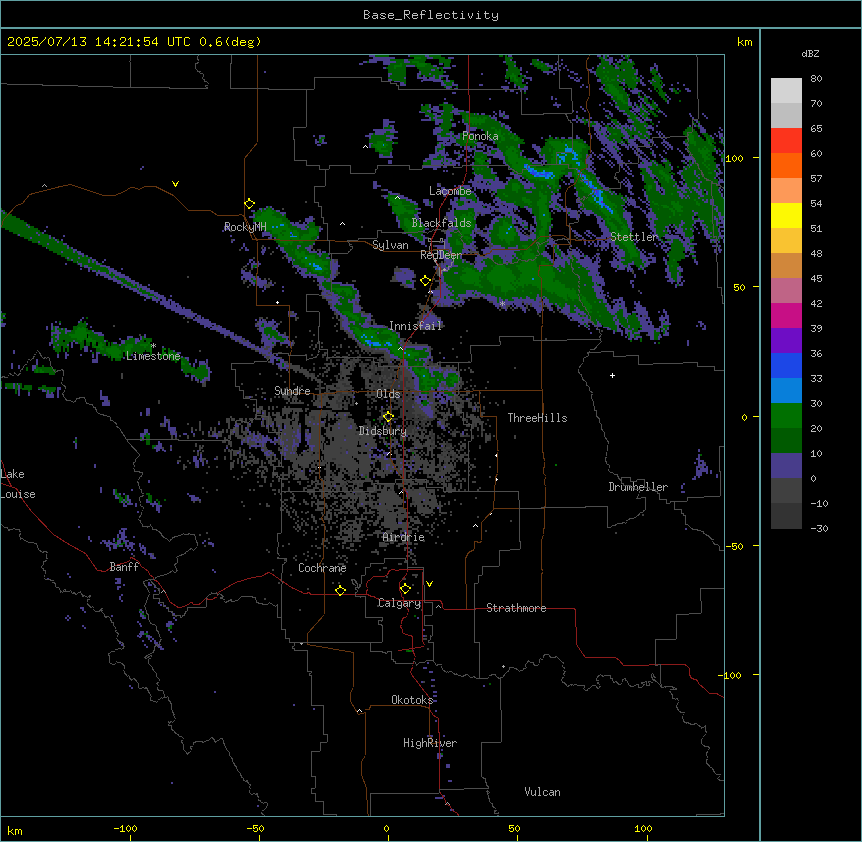Click the Strathmore map label
This screenshot has height=842, width=862.
(x=516, y=608)
